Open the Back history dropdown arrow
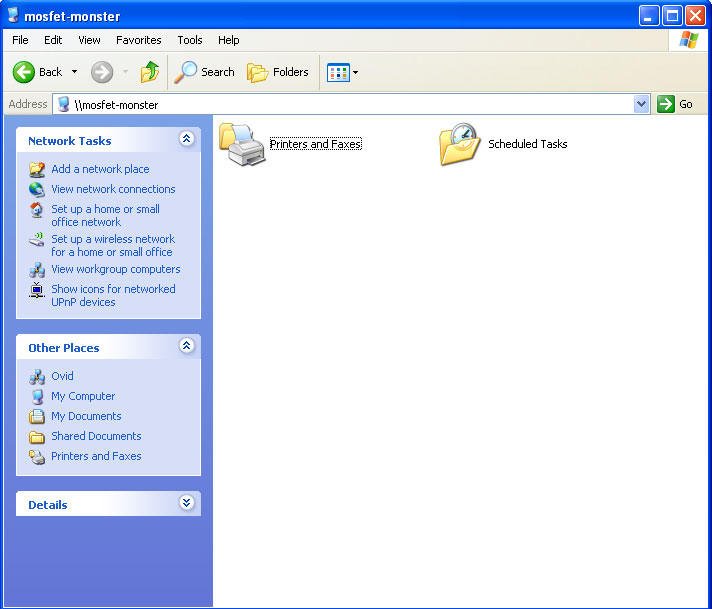 [x=74, y=72]
